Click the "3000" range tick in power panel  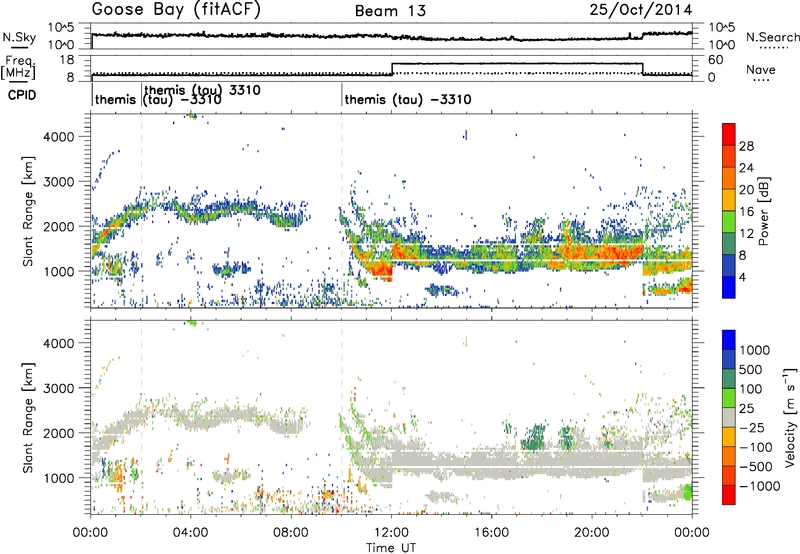click(58, 182)
